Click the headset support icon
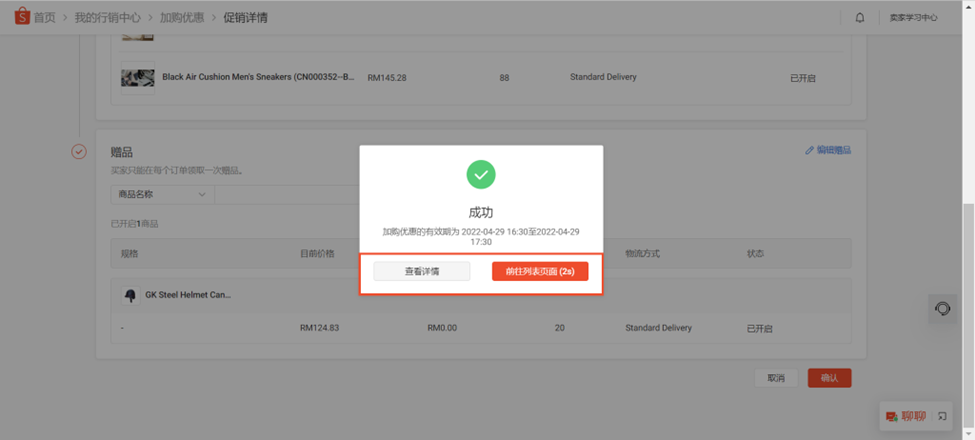Image resolution: width=975 pixels, height=440 pixels. point(943,308)
